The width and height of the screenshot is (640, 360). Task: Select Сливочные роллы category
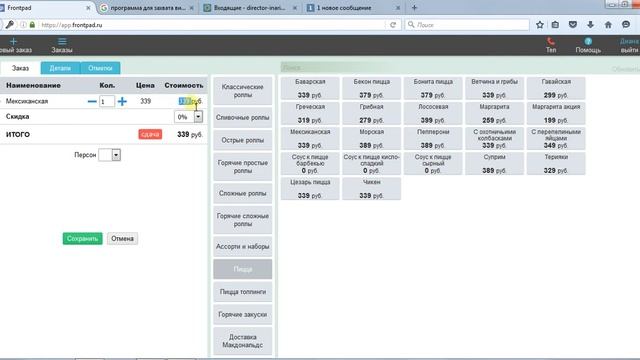click(242, 118)
